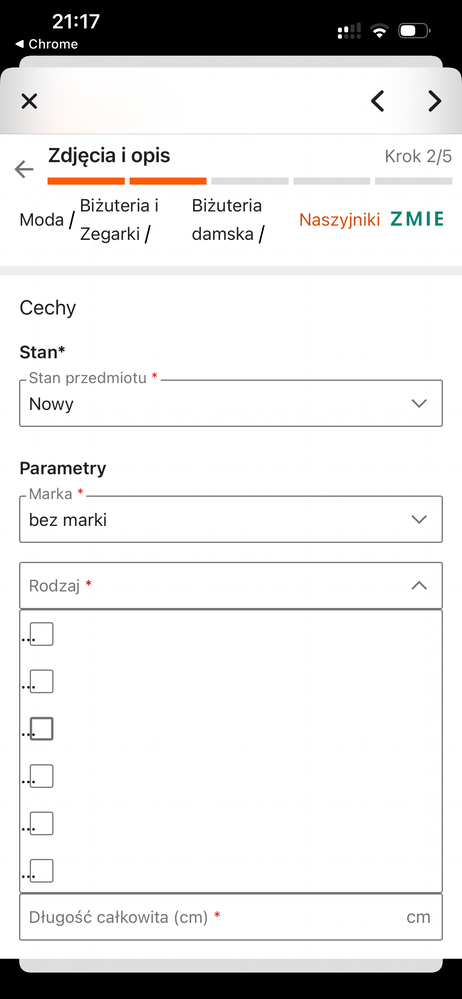
Task: Check the first Rodzaj option checkbox
Action: (x=41, y=634)
